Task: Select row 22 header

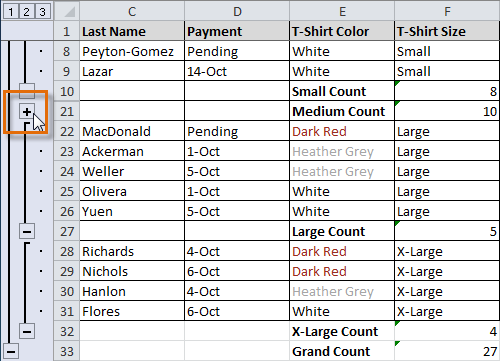Action: click(67, 131)
